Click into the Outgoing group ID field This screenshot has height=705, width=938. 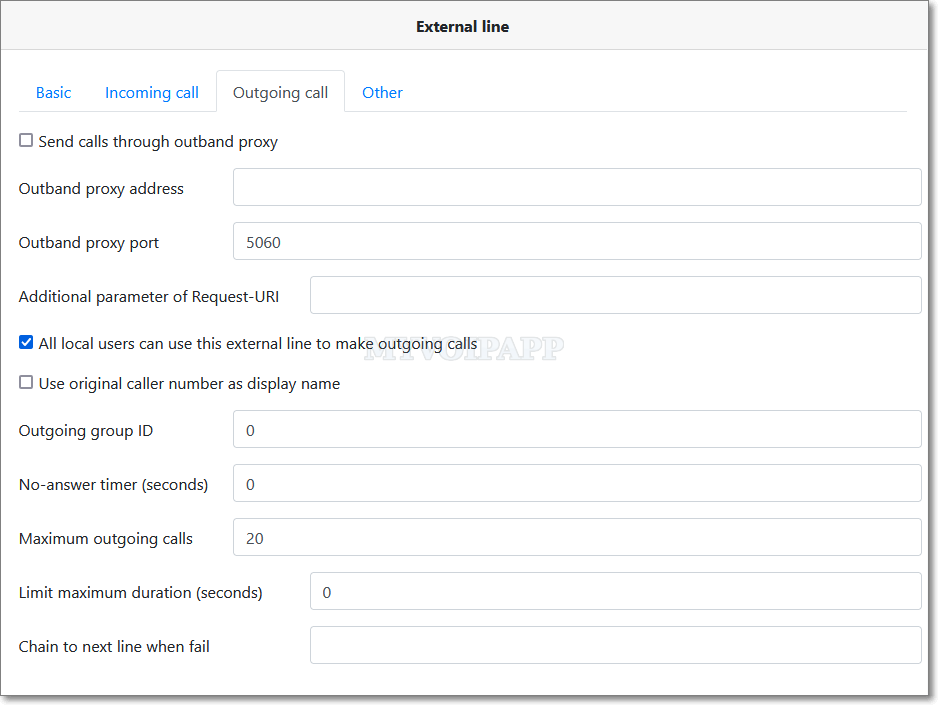(576, 429)
